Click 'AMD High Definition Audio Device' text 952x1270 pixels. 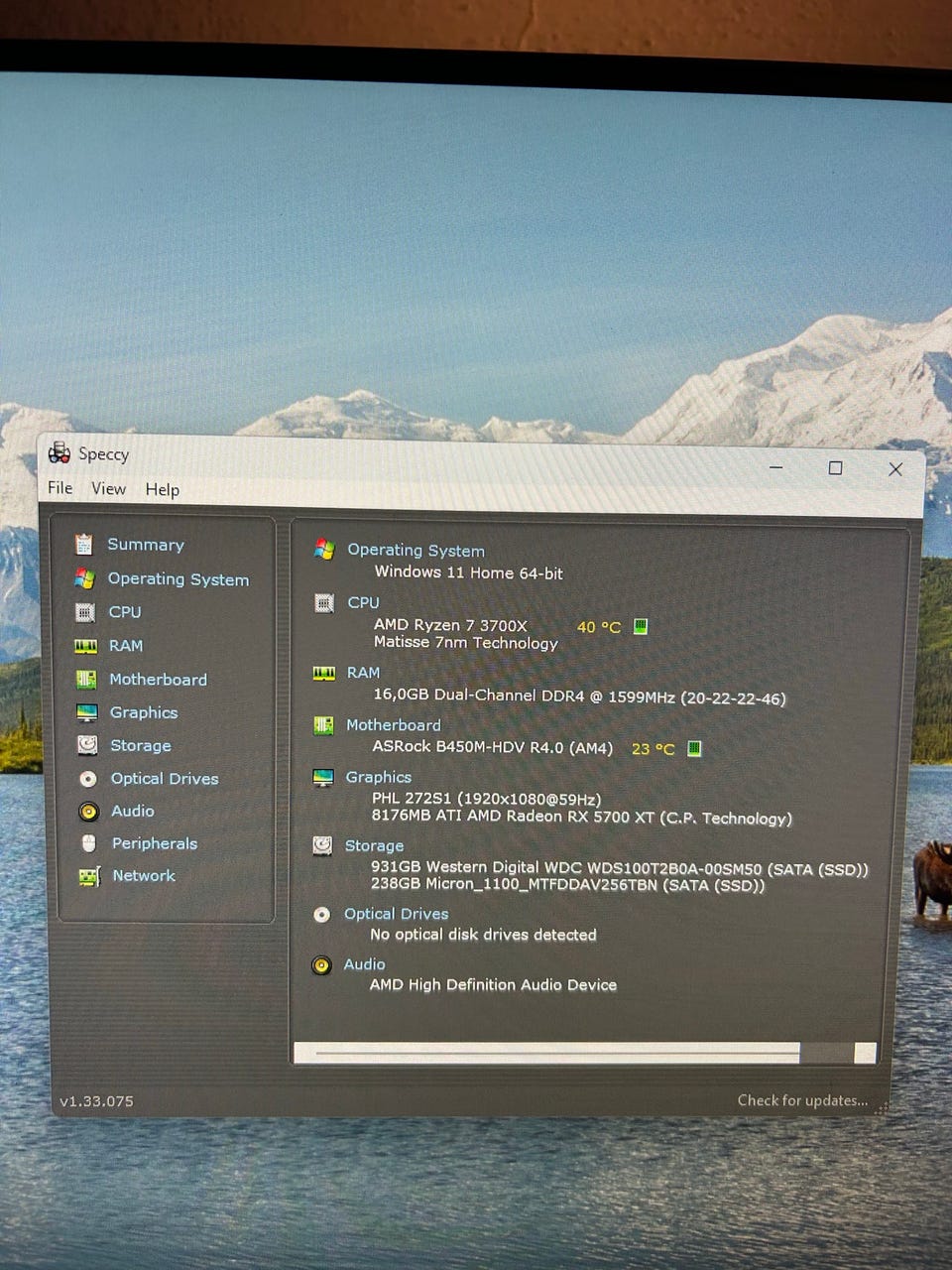(x=494, y=985)
